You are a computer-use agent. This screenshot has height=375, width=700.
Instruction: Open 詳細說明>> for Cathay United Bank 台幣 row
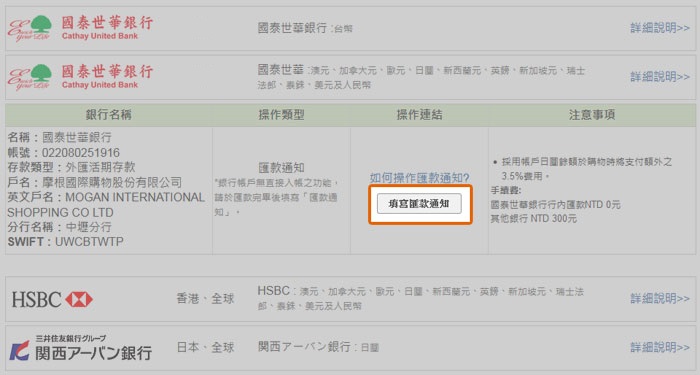[x=660, y=28]
